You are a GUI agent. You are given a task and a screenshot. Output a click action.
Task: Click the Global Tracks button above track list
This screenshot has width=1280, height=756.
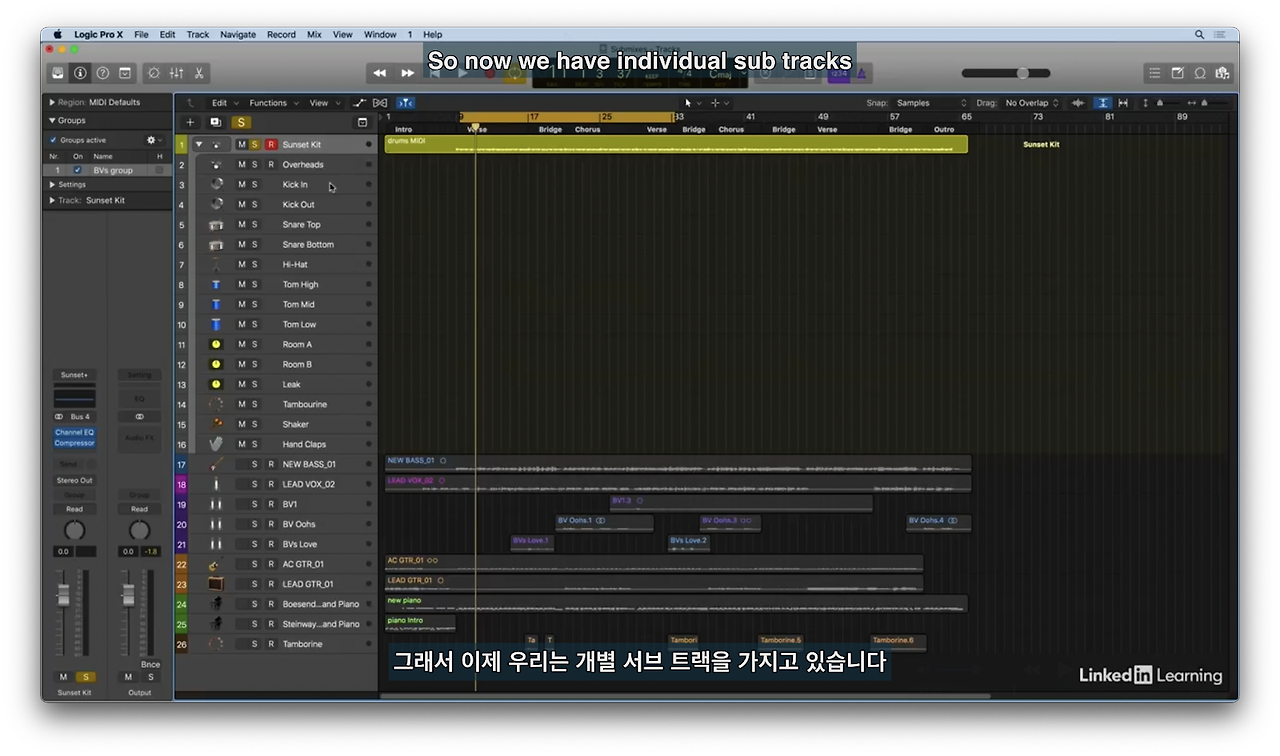[363, 122]
